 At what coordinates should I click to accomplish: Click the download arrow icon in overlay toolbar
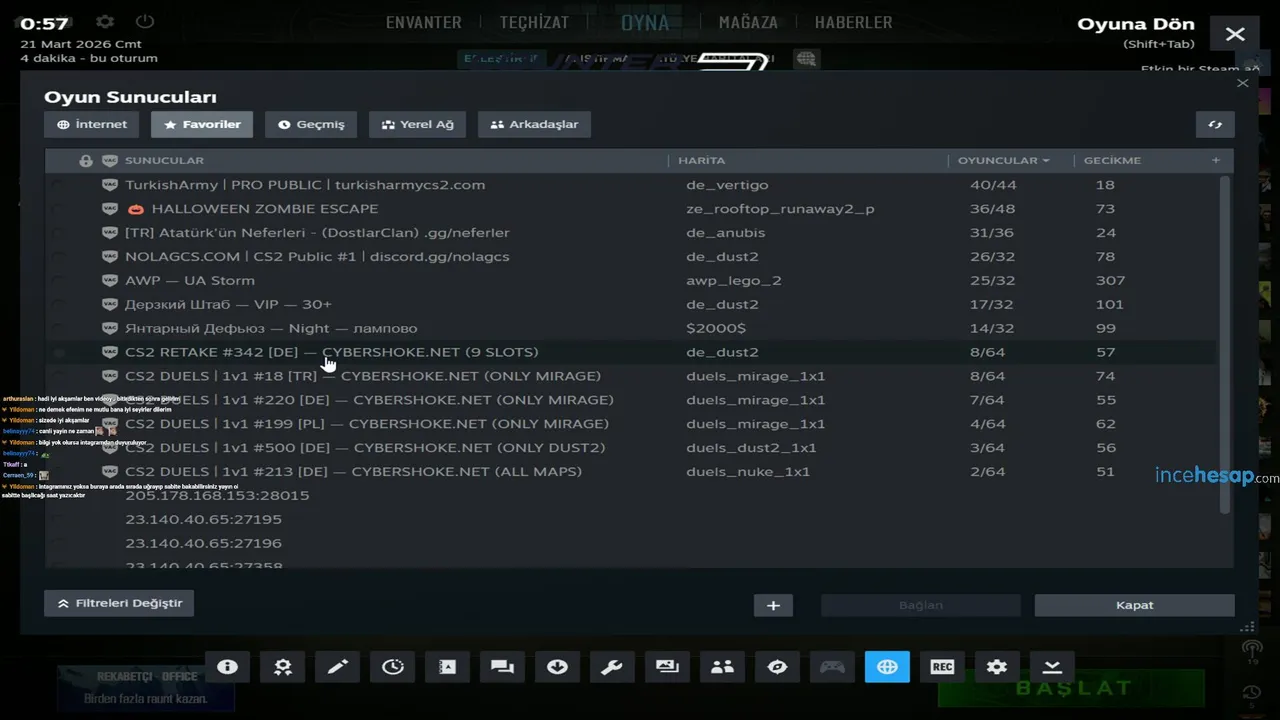click(558, 667)
